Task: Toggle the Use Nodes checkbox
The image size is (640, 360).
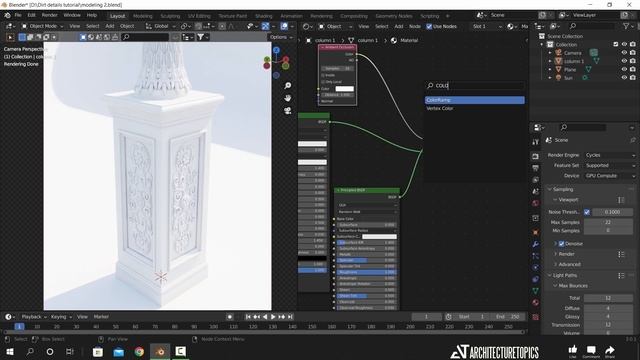Action: click(429, 26)
